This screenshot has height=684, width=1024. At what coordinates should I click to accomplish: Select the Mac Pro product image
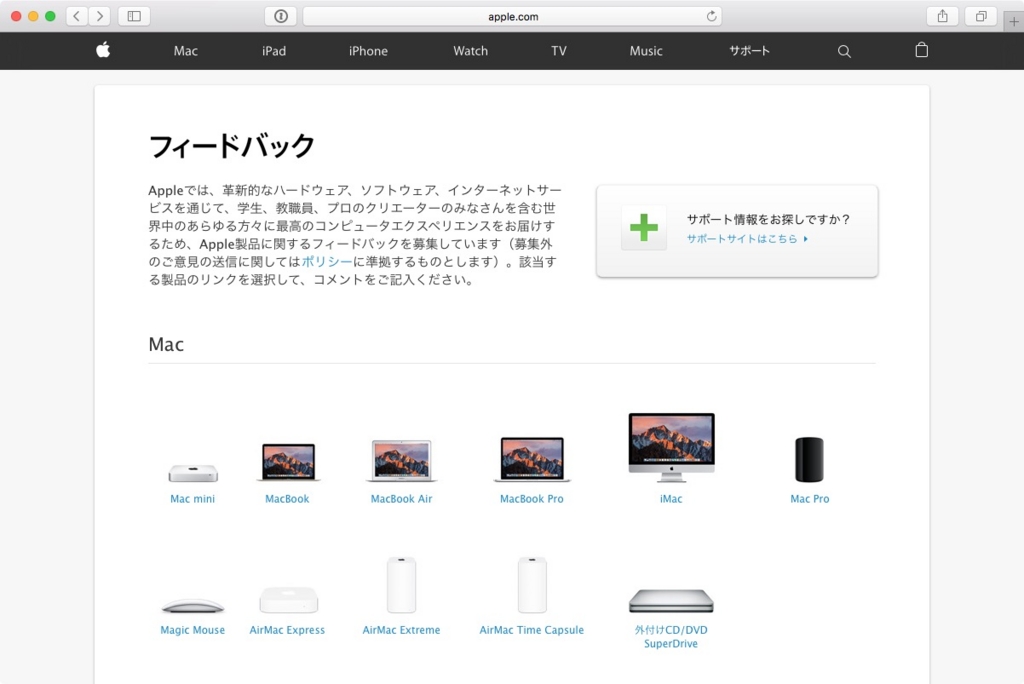point(809,459)
